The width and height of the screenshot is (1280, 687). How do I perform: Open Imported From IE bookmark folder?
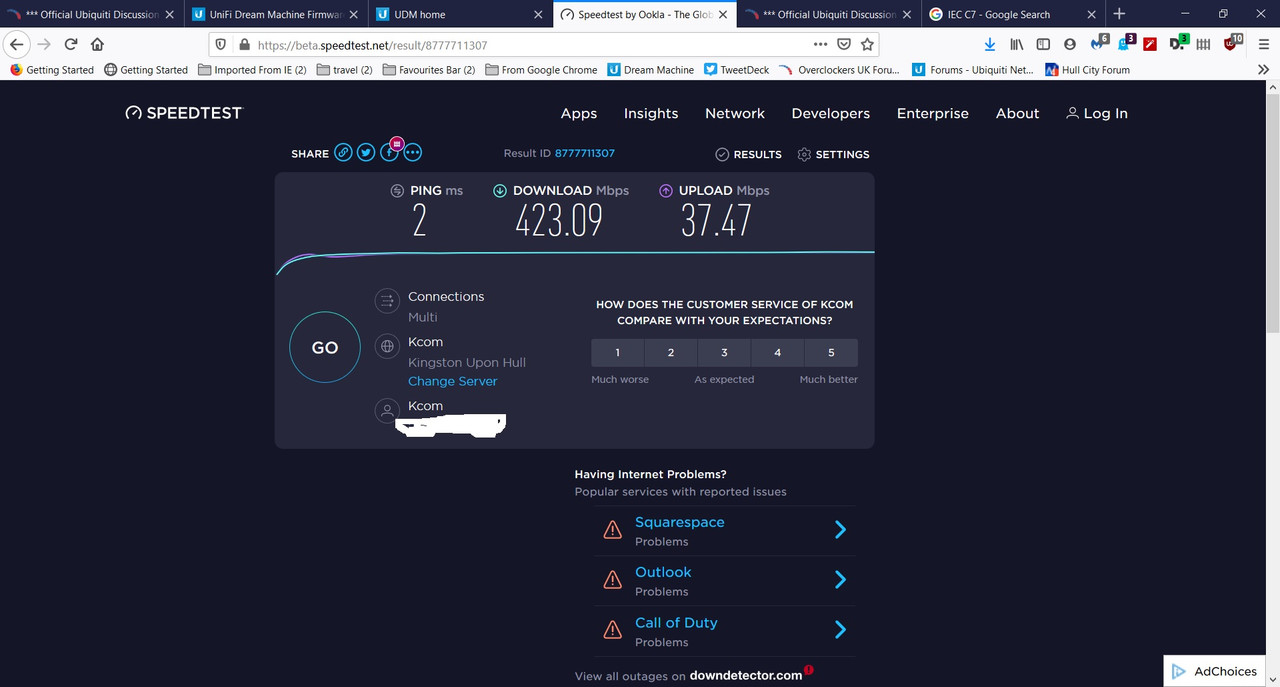point(252,70)
